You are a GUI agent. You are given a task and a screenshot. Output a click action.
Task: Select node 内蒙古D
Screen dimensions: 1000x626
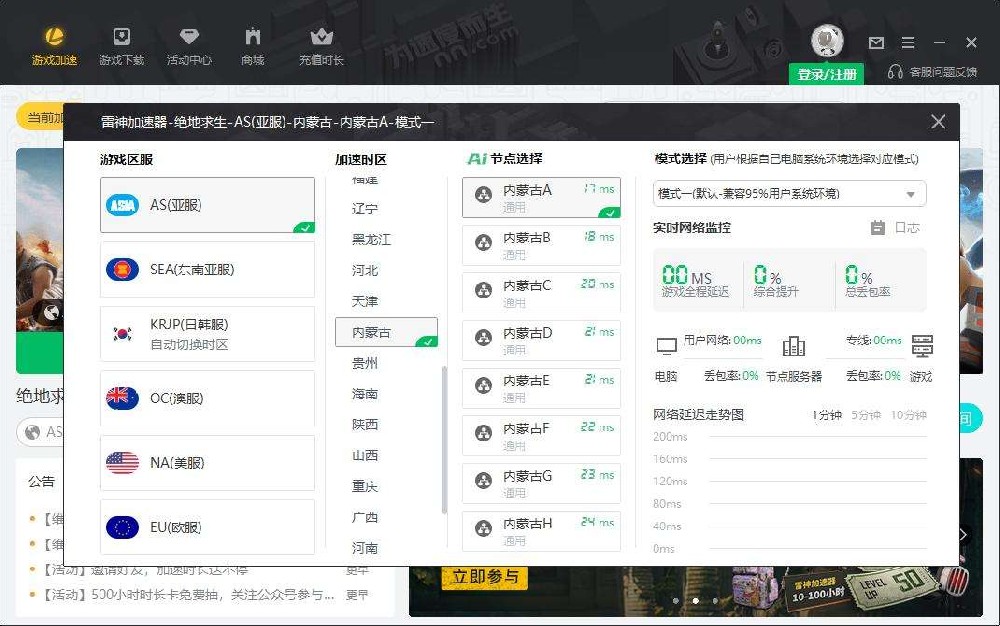click(x=541, y=340)
